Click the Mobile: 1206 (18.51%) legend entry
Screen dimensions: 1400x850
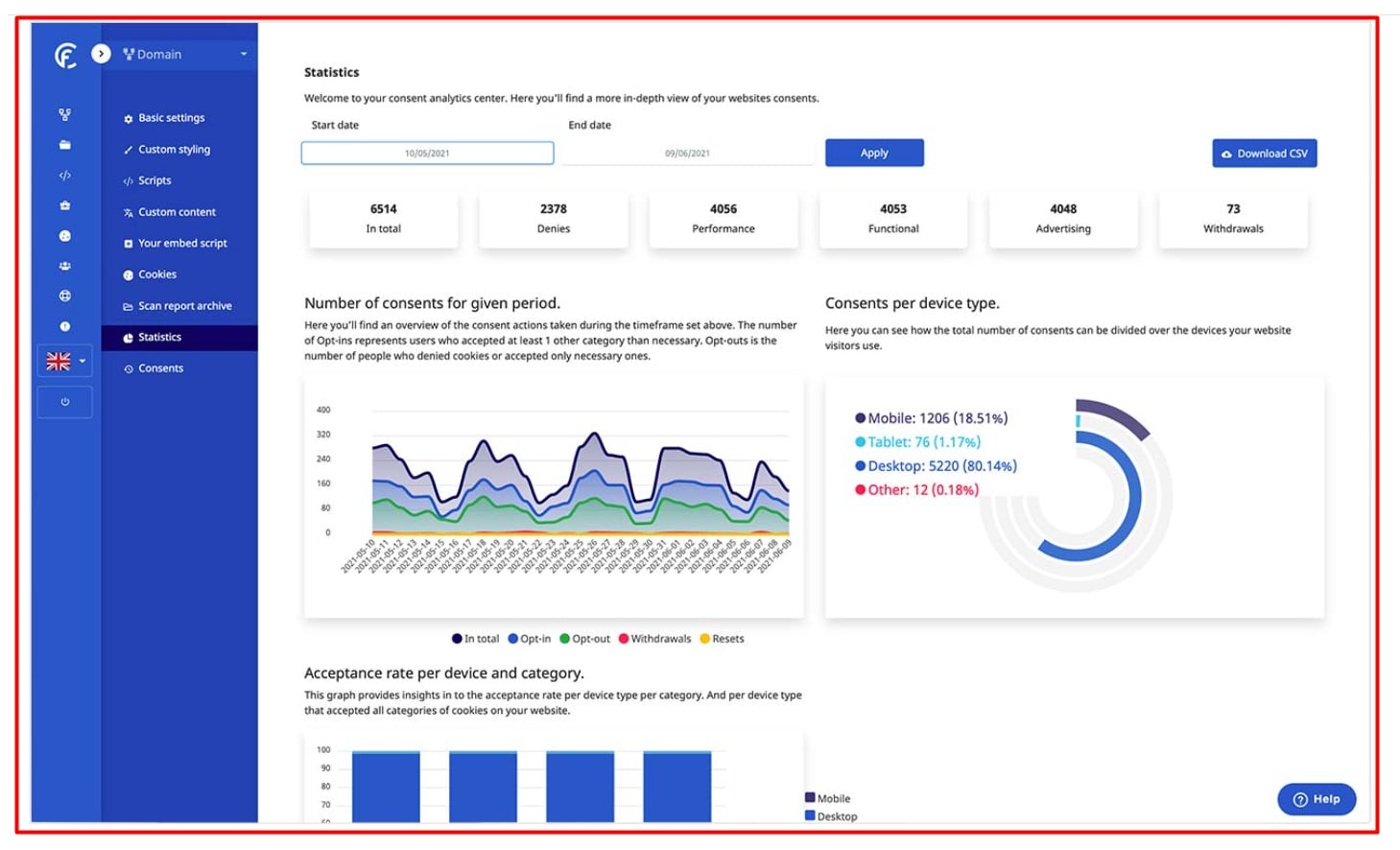(x=932, y=418)
